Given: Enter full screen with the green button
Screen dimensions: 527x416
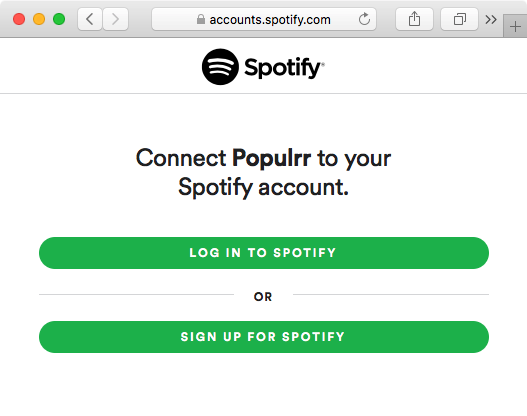Looking at the screenshot, I should (59, 19).
